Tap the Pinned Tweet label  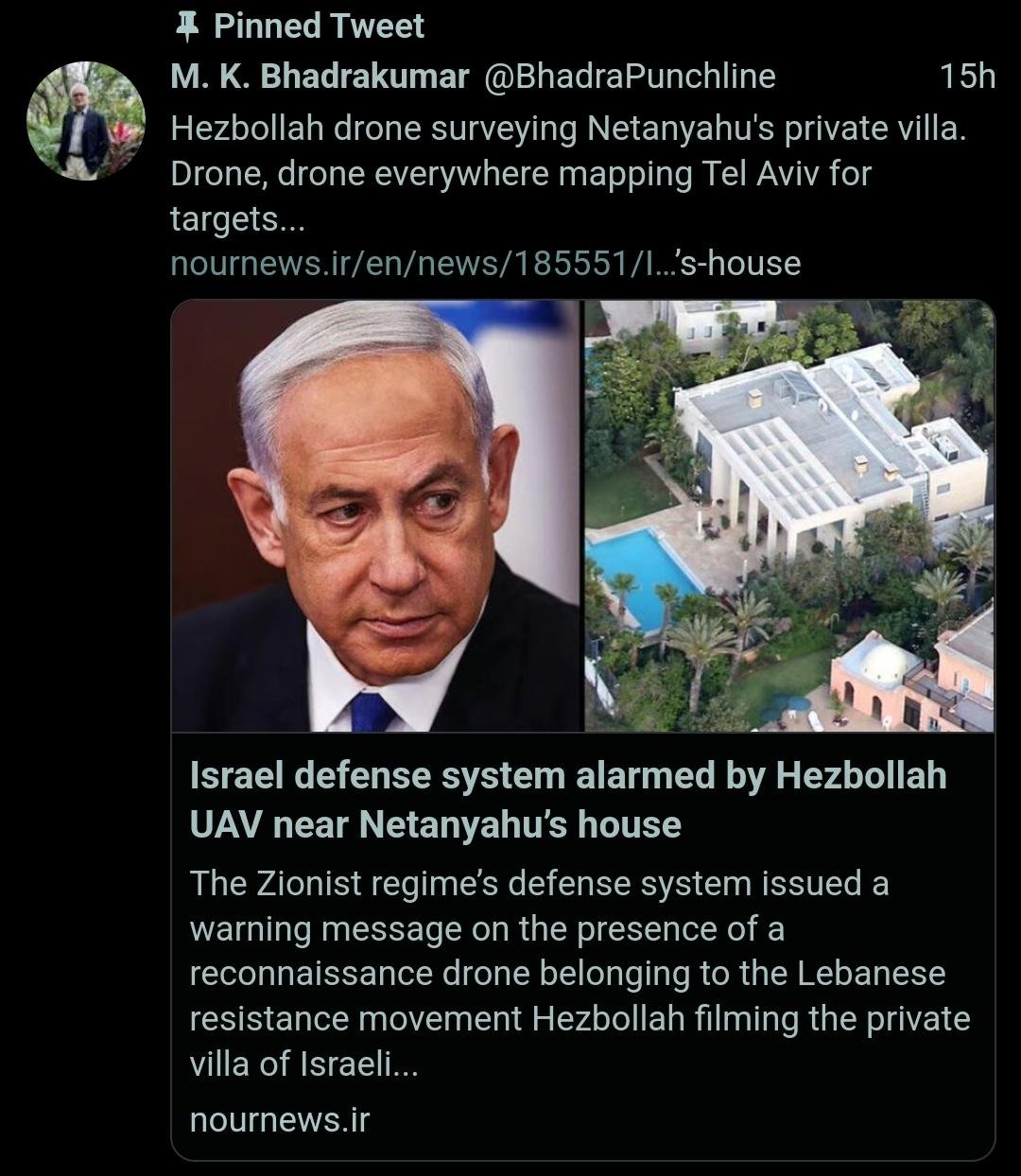(319, 26)
